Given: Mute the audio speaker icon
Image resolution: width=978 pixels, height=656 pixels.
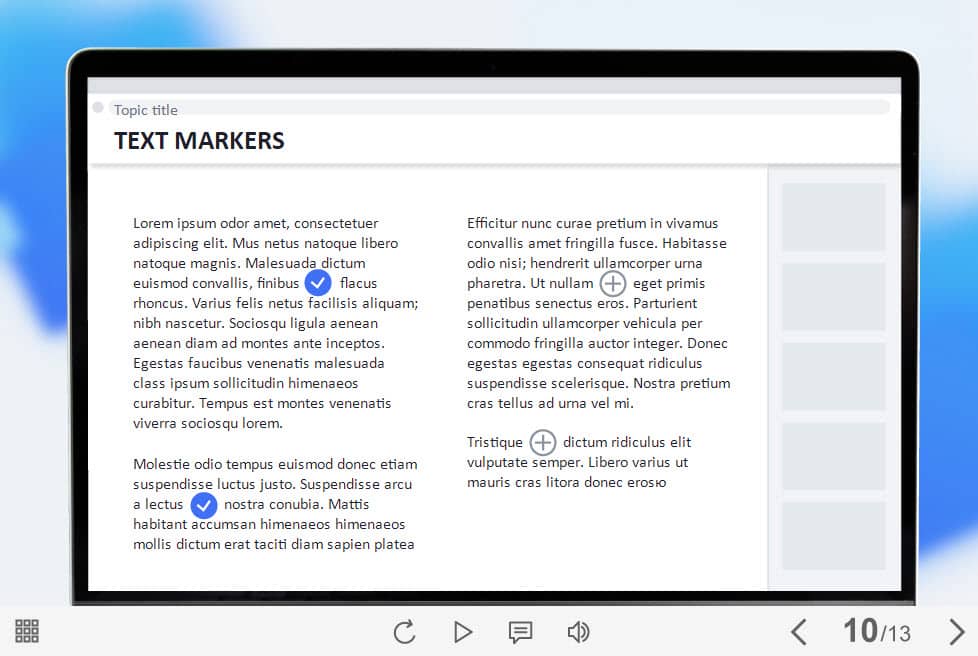Looking at the screenshot, I should 578,632.
